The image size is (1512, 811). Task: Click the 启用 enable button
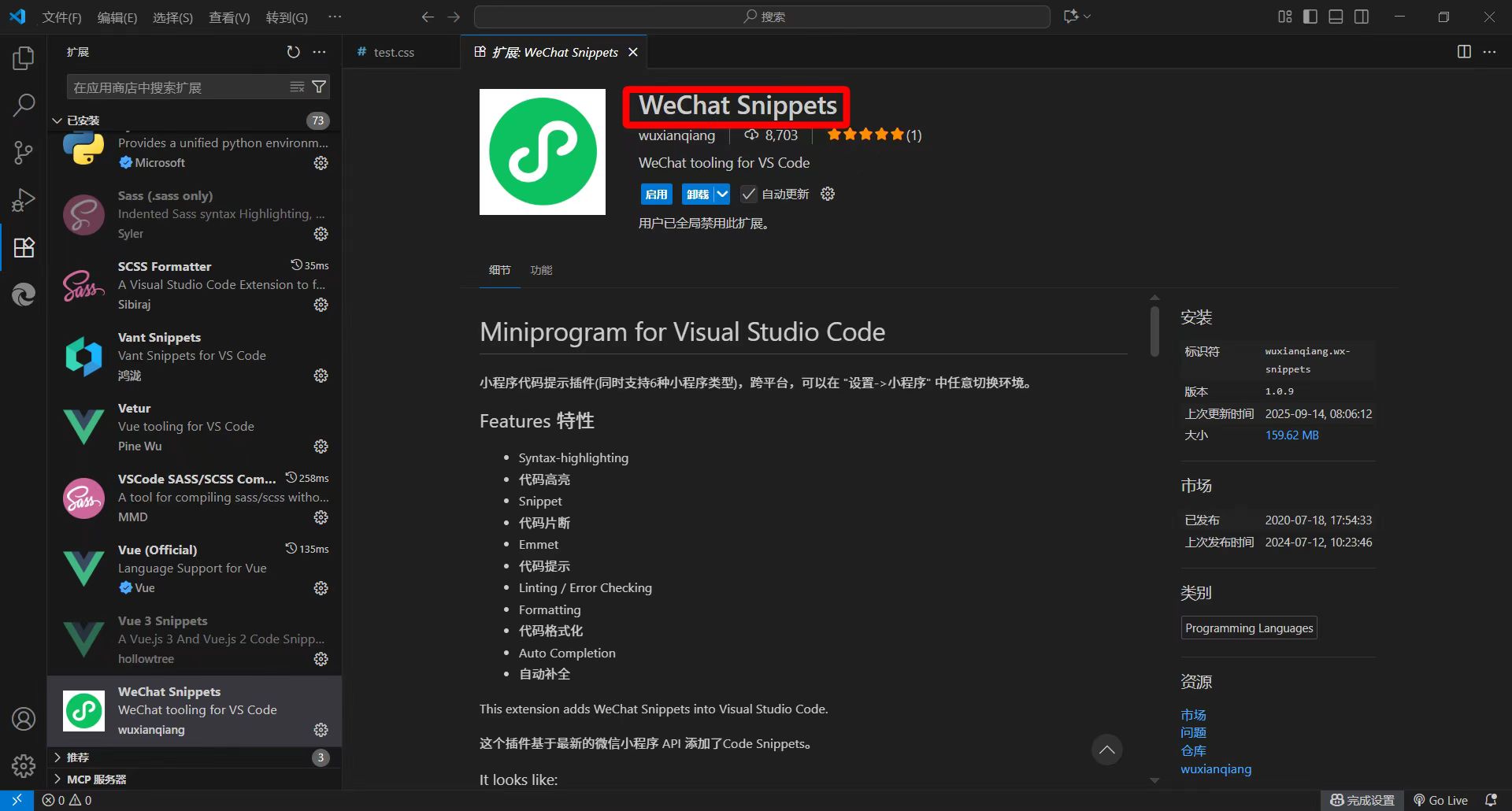tap(656, 194)
